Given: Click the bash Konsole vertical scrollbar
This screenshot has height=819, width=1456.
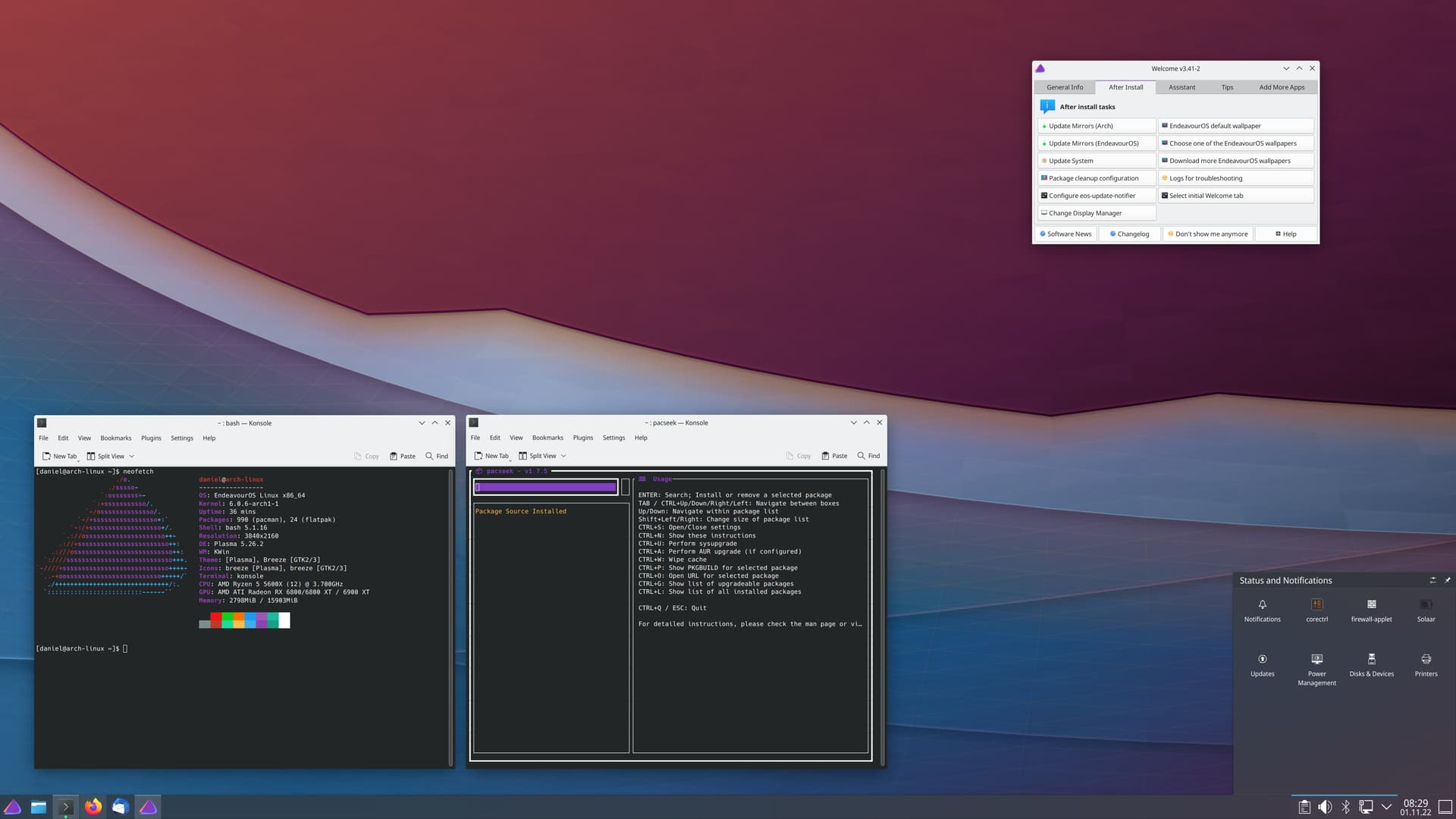Looking at the screenshot, I should click(x=450, y=617).
